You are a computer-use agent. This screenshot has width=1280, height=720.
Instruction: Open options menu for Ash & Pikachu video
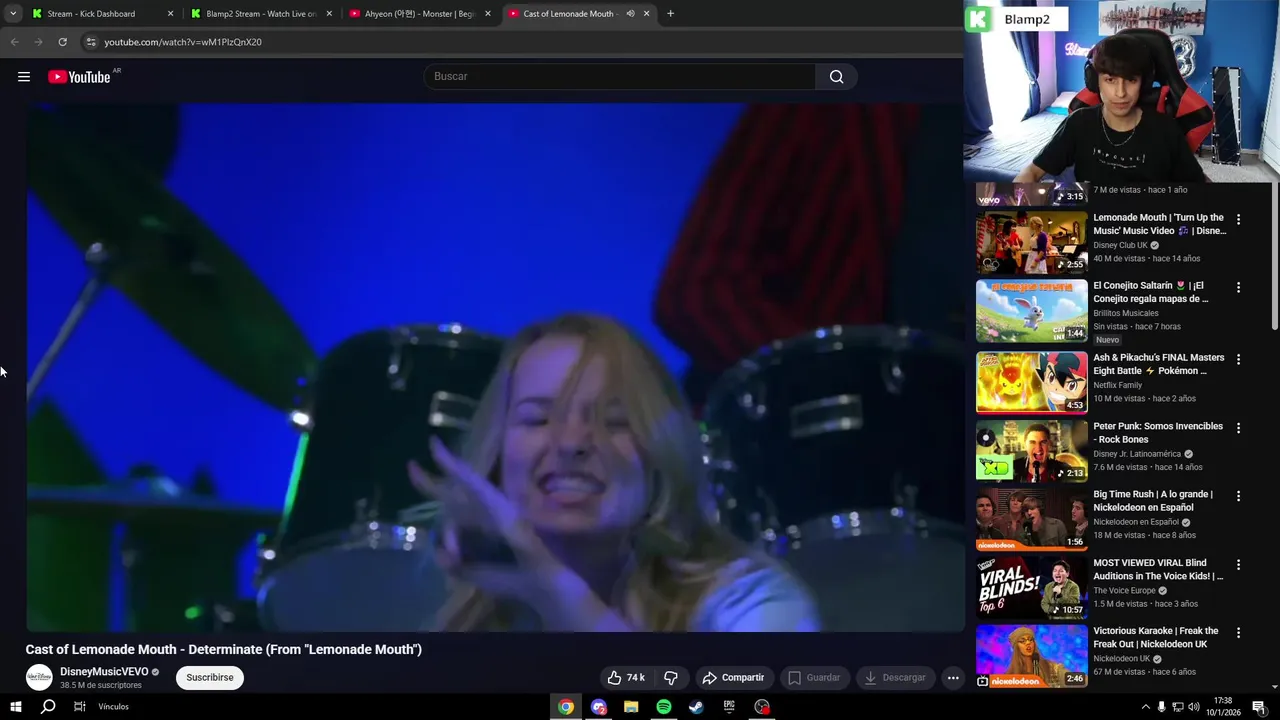[x=1238, y=359]
